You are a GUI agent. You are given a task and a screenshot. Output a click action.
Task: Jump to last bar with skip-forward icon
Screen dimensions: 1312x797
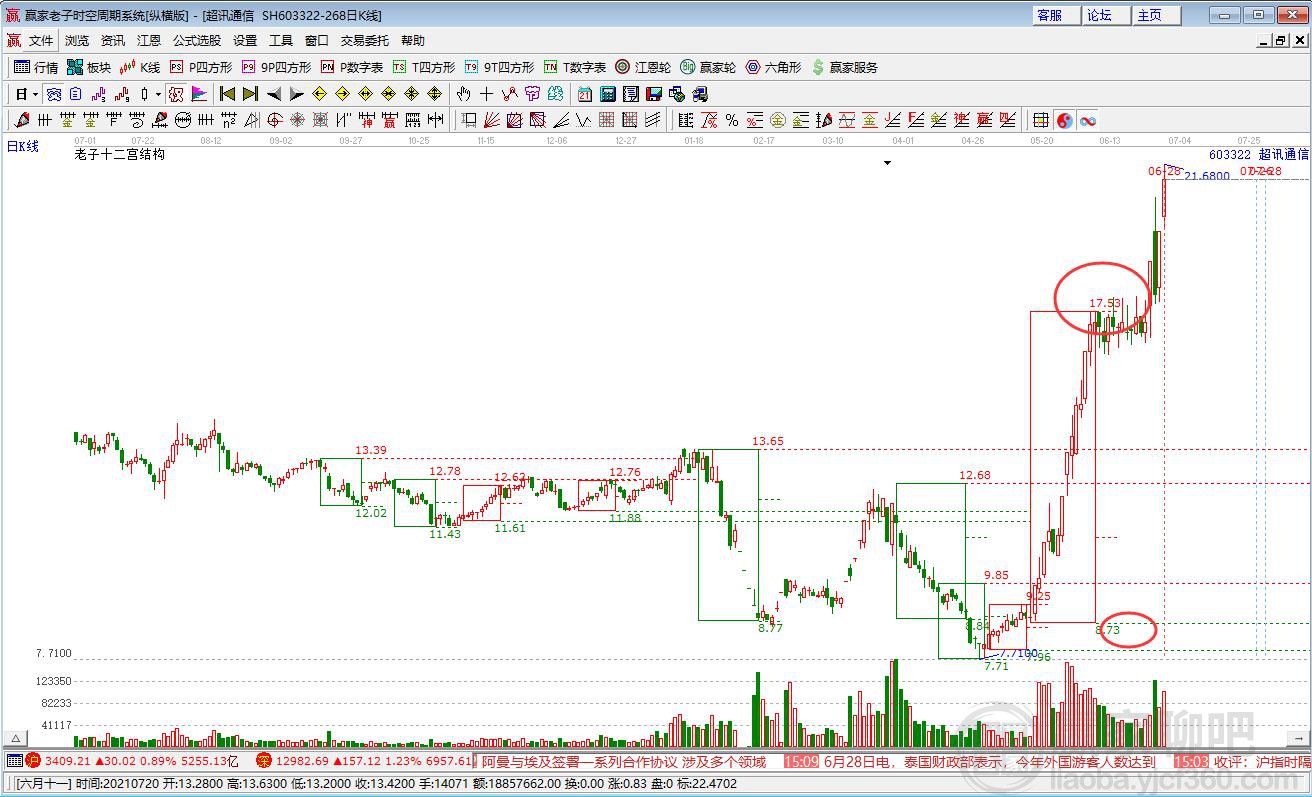(x=250, y=94)
